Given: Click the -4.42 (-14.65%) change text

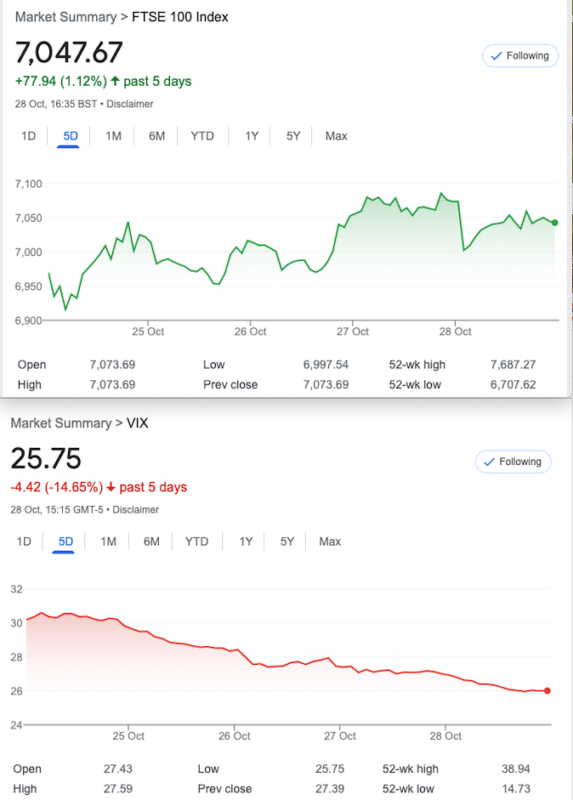Looking at the screenshot, I should 57,487.
